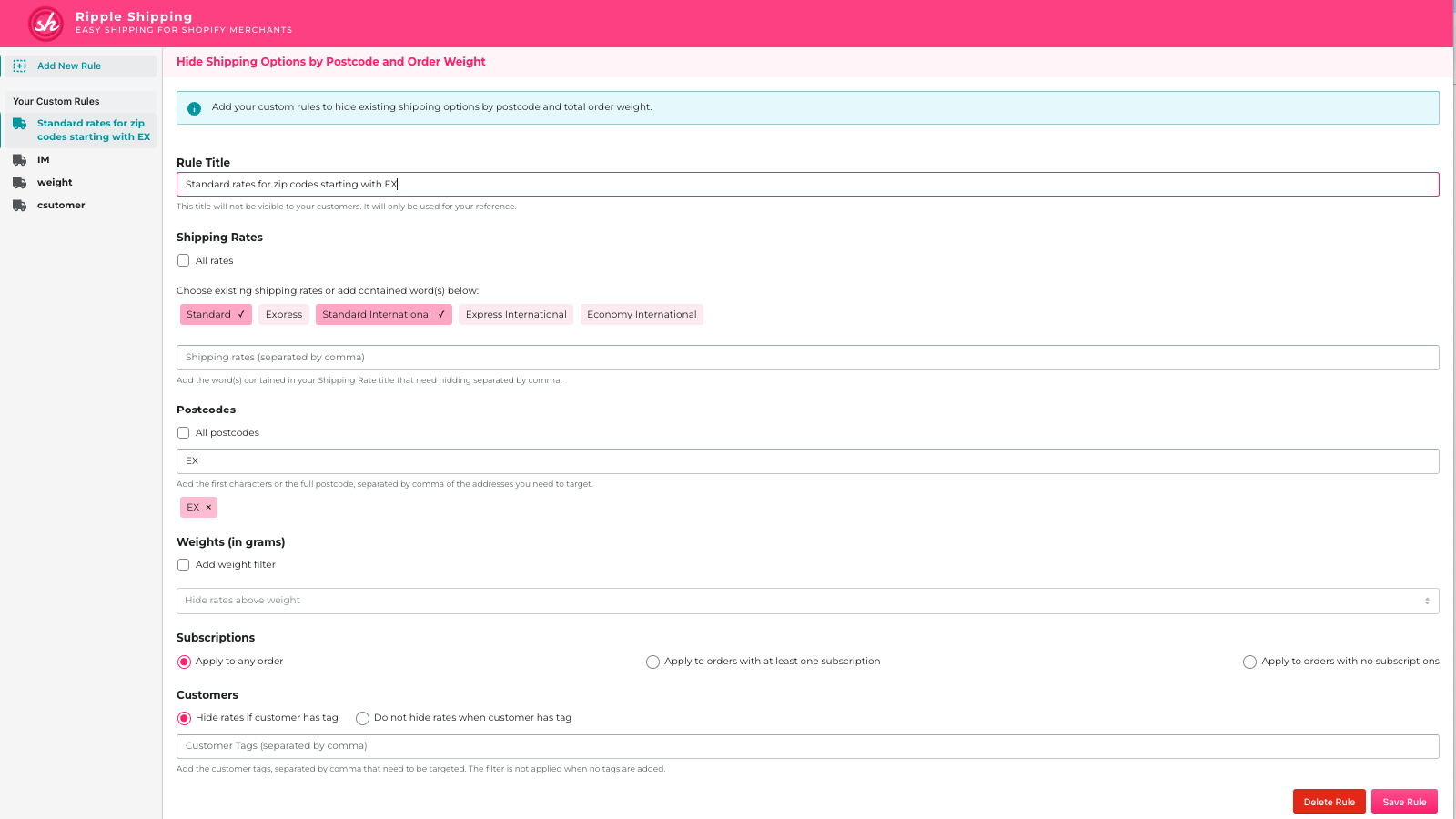Select the Express shipping rate tag
The image size is (1456, 819).
tap(284, 315)
